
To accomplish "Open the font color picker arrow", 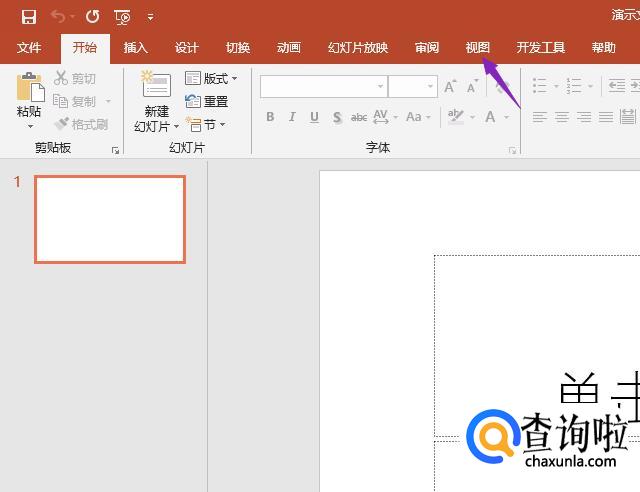I will tap(507, 118).
